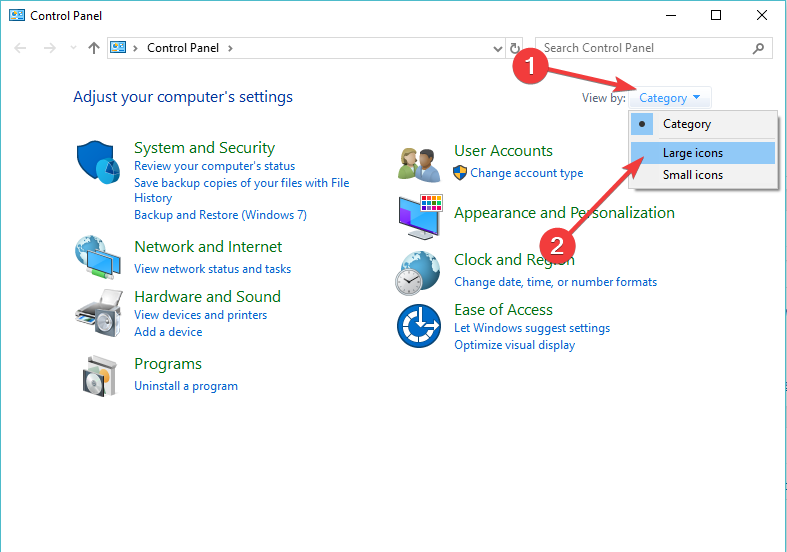Screen dimensions: 787x552
Task: Open the Clock and Region heading link
Action: click(514, 260)
